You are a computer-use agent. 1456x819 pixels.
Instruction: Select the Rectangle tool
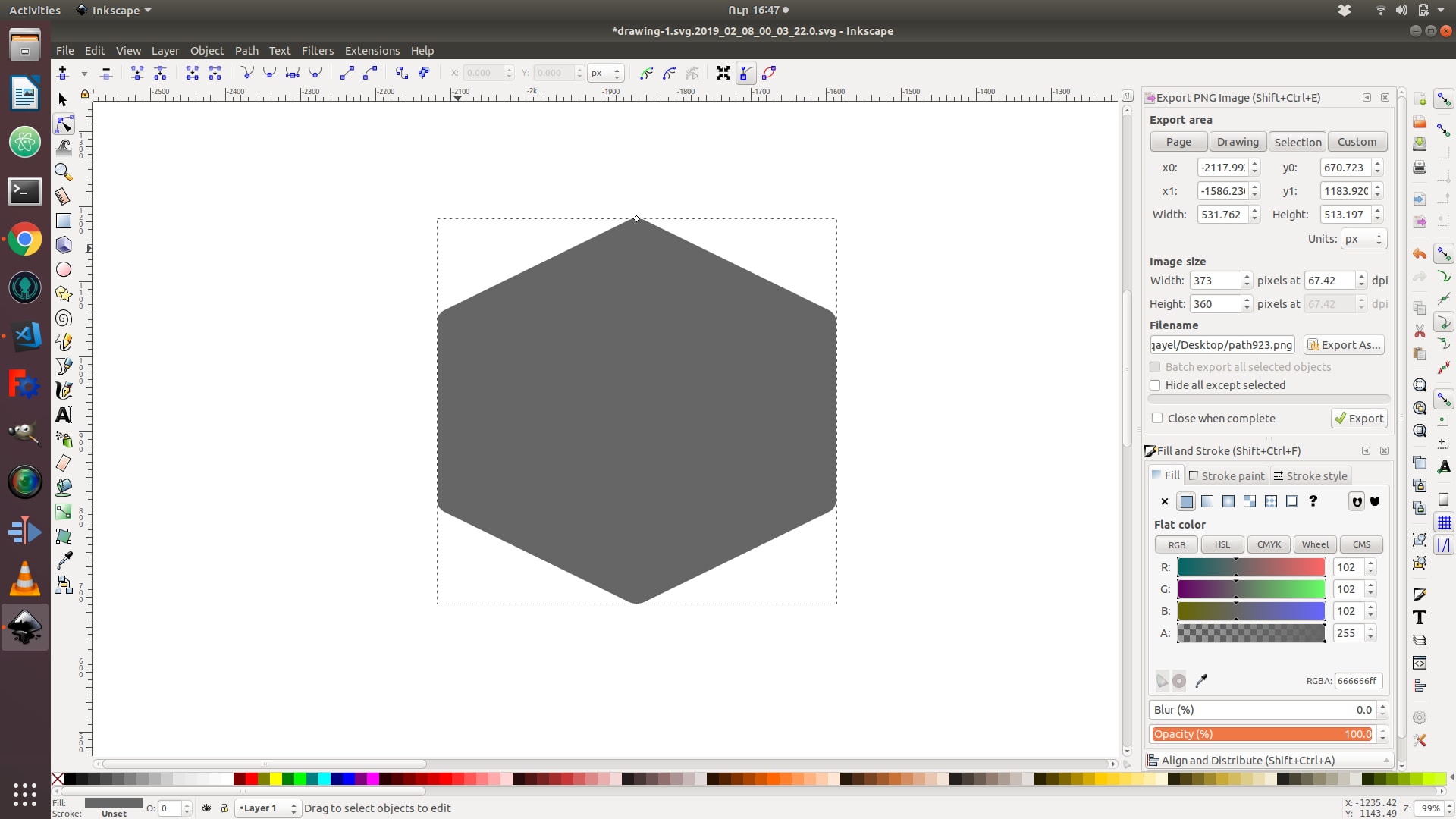point(64,221)
